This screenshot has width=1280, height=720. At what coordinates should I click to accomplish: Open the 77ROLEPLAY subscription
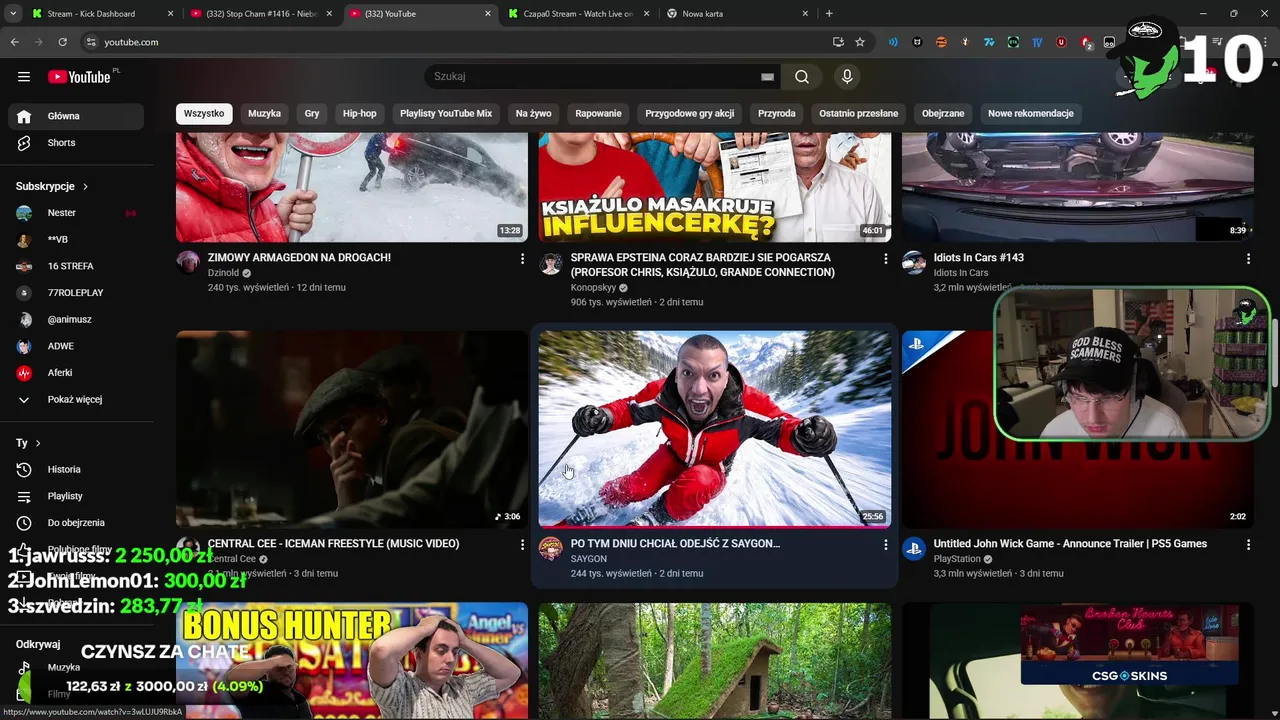coord(76,293)
